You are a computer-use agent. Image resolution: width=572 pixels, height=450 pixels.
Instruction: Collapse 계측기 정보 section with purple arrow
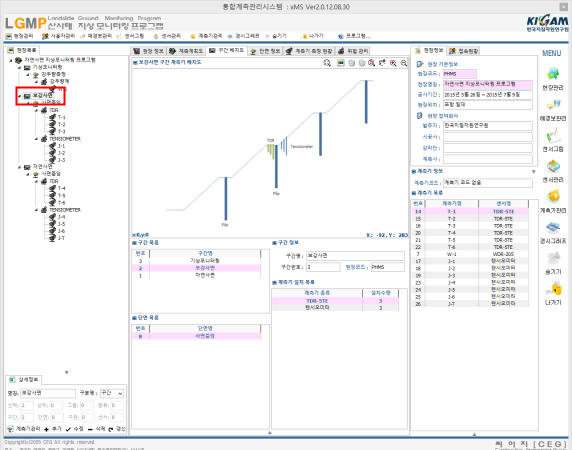[533, 171]
